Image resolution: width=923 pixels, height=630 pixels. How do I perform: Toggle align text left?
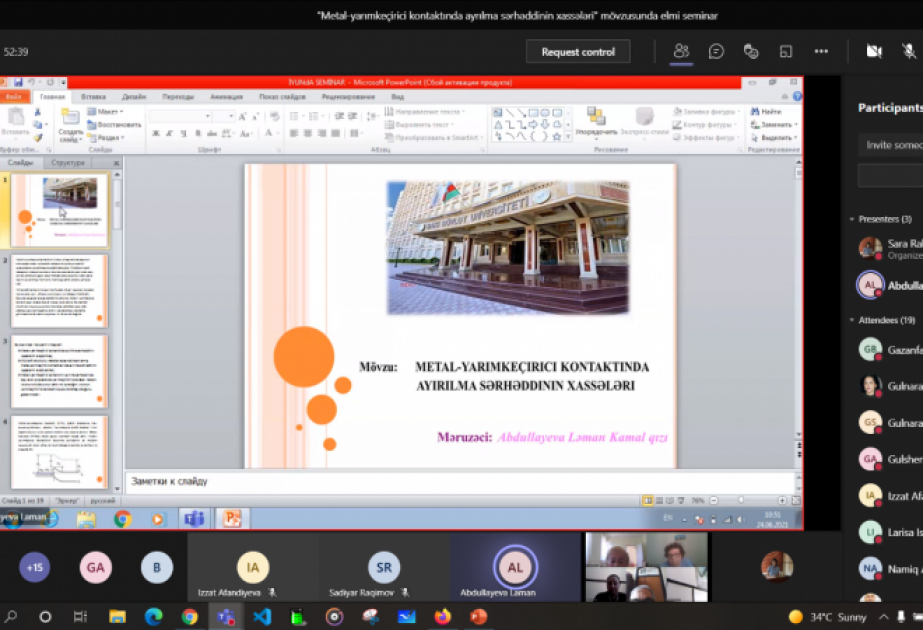(294, 134)
